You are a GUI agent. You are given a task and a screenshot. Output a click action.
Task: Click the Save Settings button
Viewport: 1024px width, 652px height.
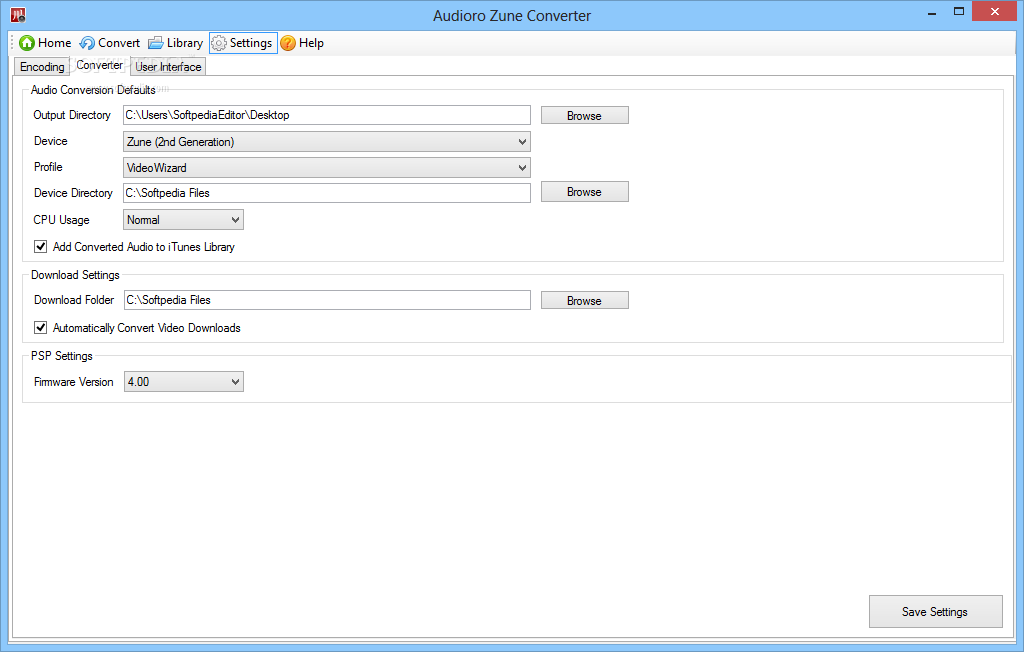(x=935, y=611)
